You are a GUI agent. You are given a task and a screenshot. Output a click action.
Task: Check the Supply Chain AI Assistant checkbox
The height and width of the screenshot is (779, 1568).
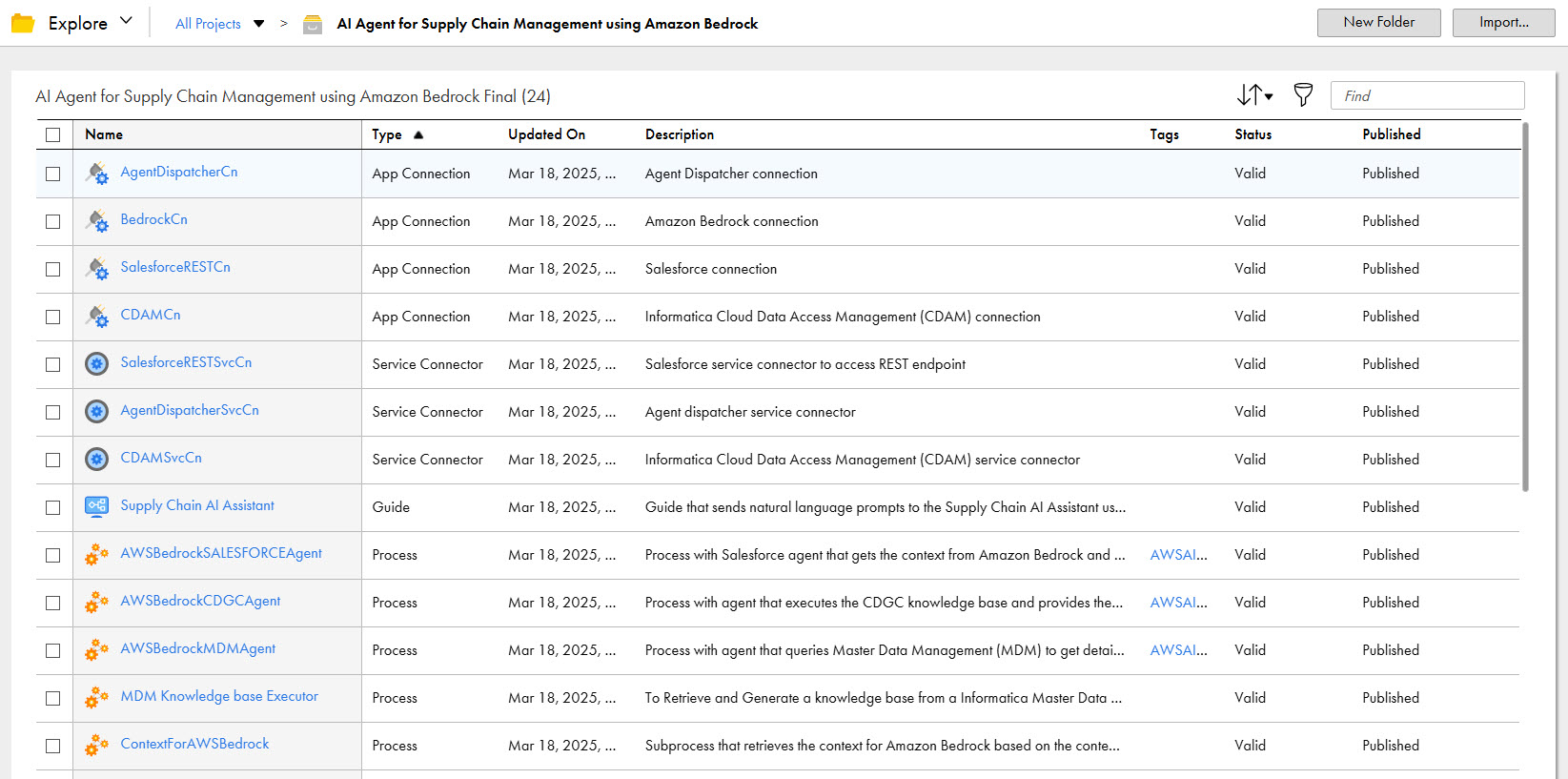tap(53, 507)
